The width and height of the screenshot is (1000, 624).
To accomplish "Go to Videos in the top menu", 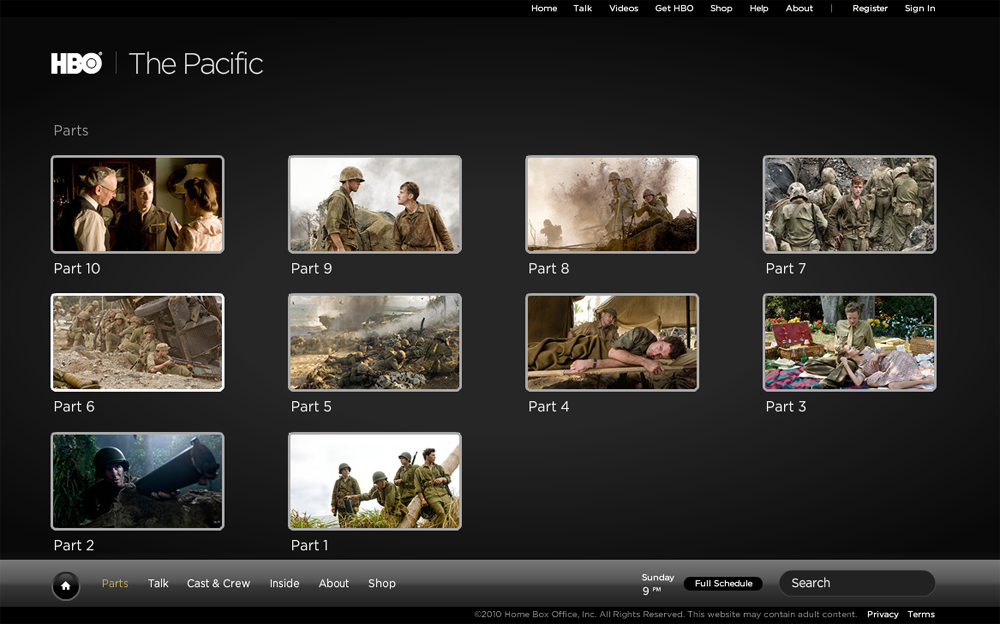I will click(x=623, y=8).
